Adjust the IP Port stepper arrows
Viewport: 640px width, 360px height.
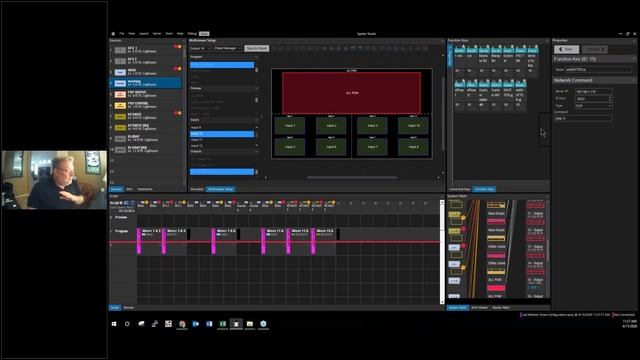(x=610, y=98)
